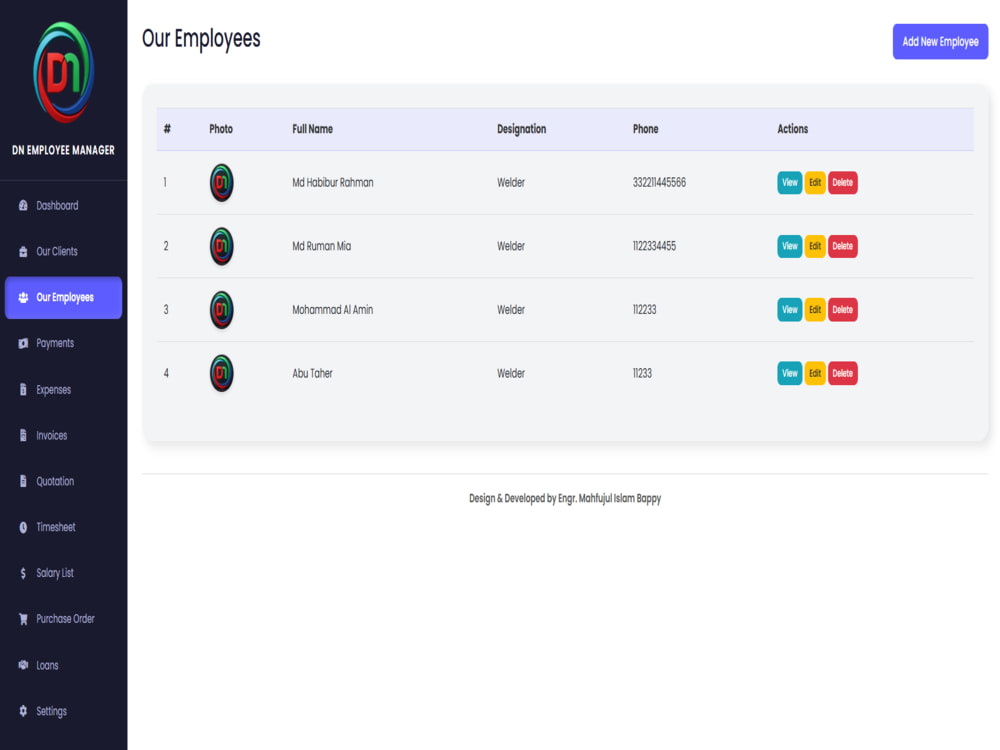The height and width of the screenshot is (750, 1000).
Task: View Abu Taher's details
Action: (x=790, y=373)
